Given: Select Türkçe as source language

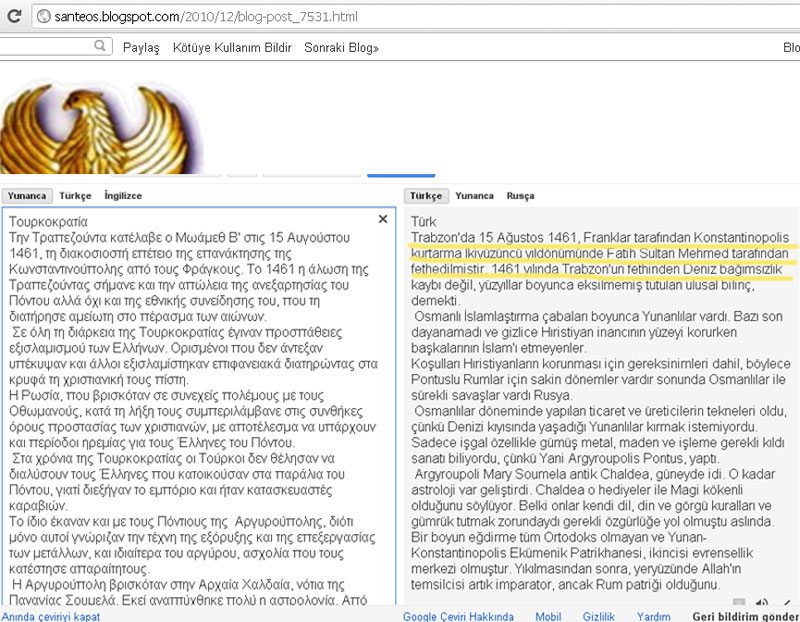Looking at the screenshot, I should point(76,196).
